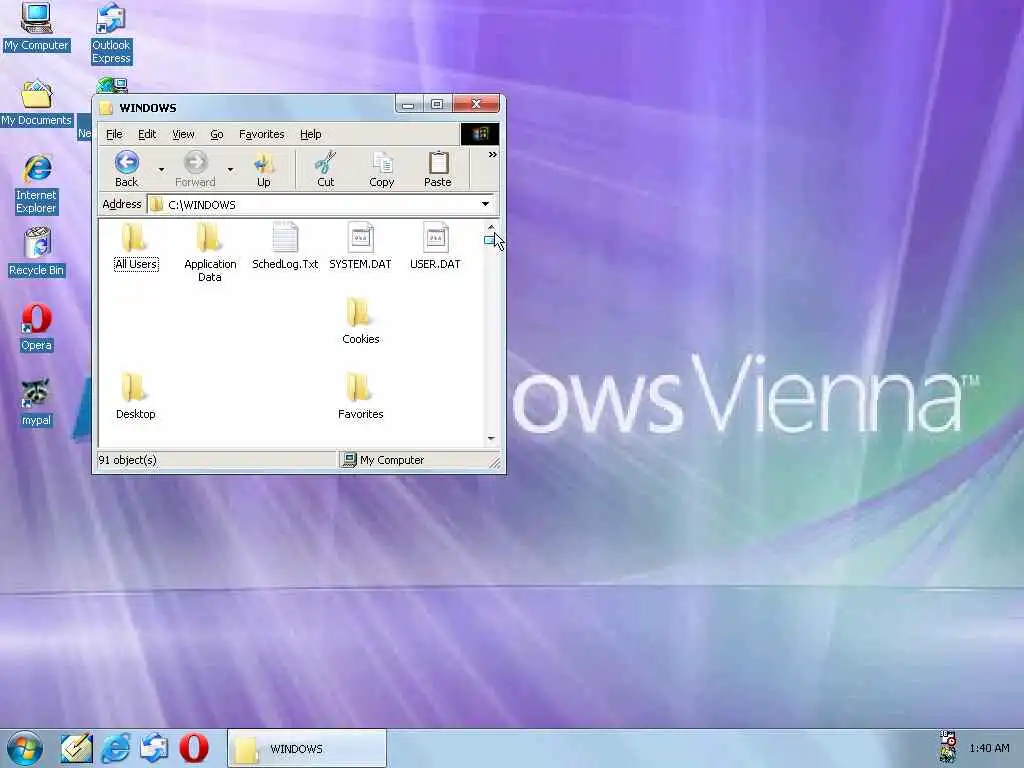Click the Windows flag throbber logo
Viewport: 1024px width, 768px height.
(480, 134)
